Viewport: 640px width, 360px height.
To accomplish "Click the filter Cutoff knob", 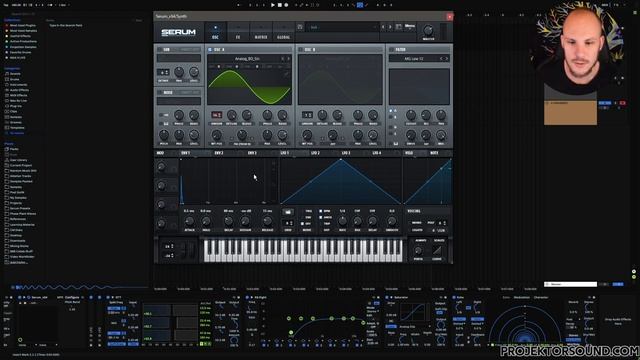I will point(411,115).
